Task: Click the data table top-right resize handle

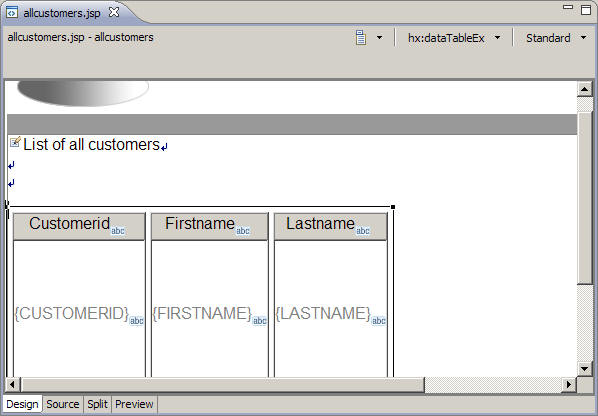Action: tap(393, 207)
